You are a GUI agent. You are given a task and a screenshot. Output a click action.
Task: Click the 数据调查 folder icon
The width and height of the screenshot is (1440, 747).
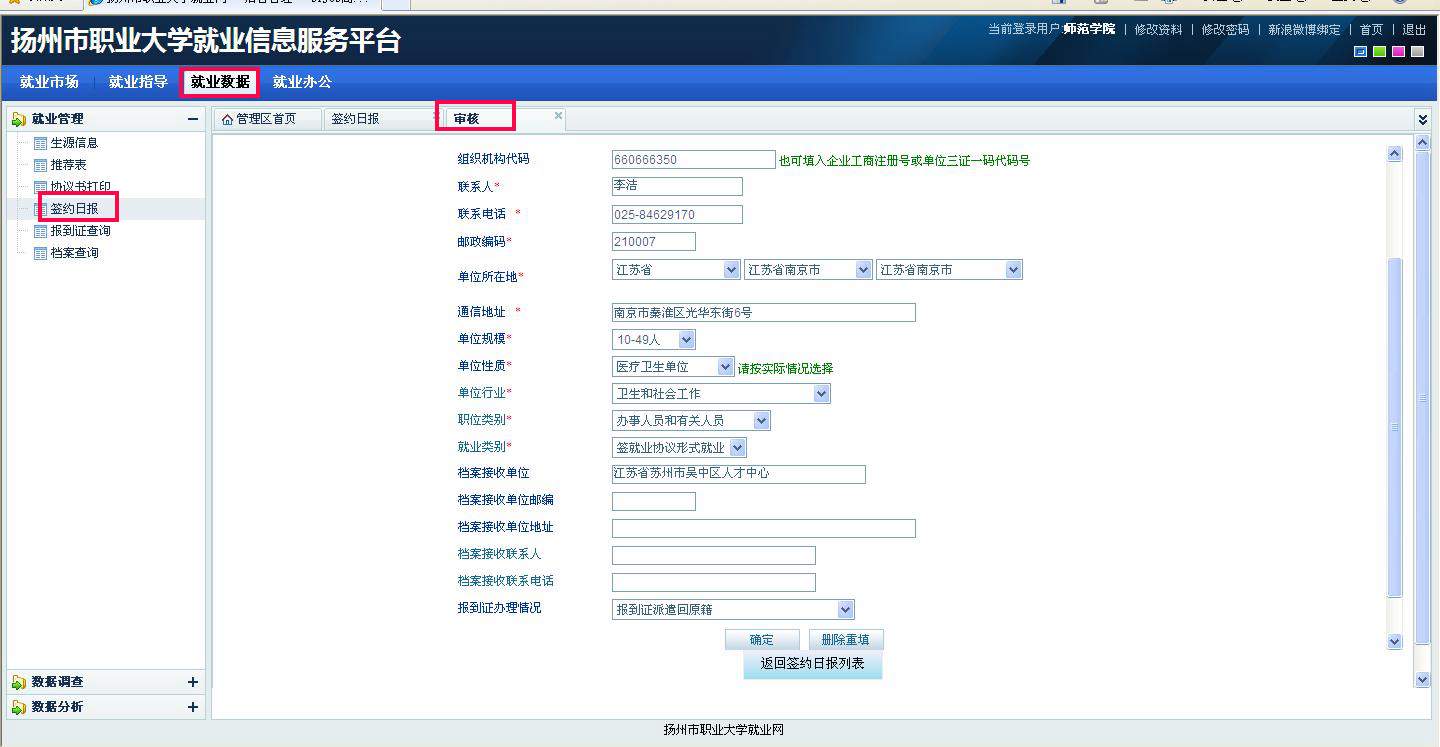click(x=19, y=682)
